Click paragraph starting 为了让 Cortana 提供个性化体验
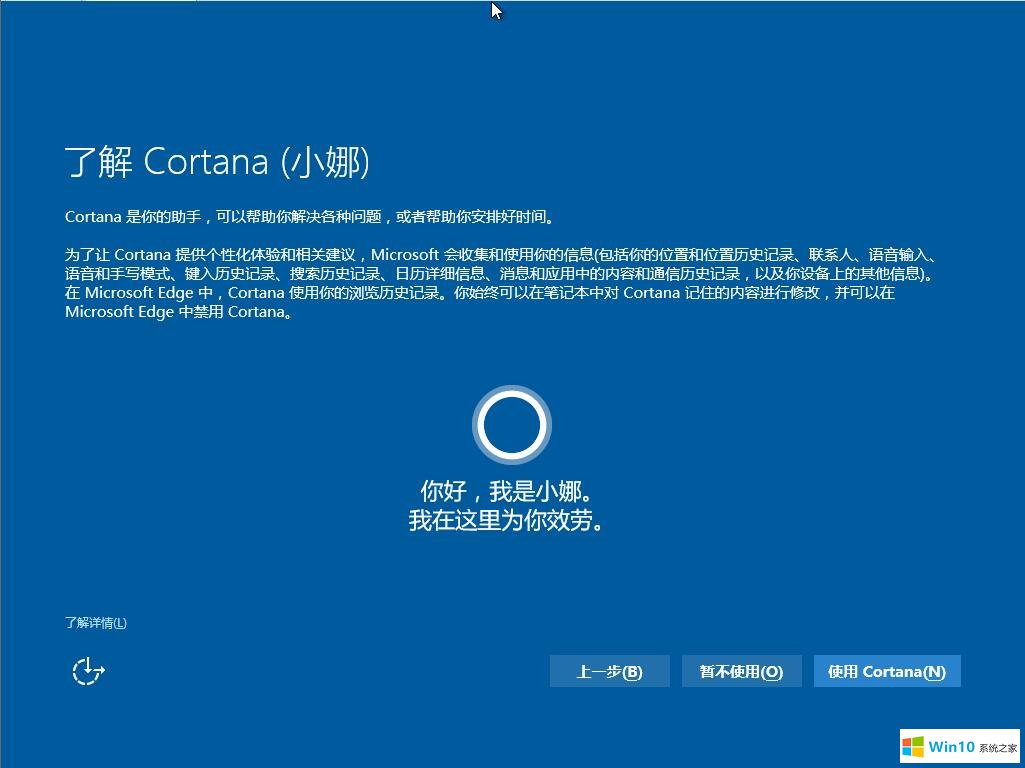 pyautogui.click(x=502, y=283)
